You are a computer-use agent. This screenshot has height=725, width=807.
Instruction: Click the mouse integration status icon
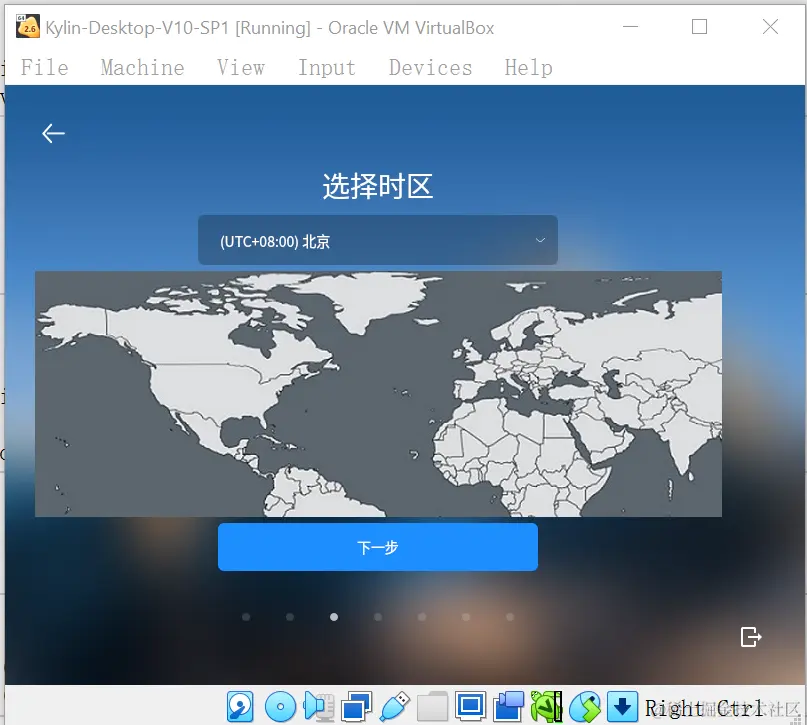click(x=585, y=707)
